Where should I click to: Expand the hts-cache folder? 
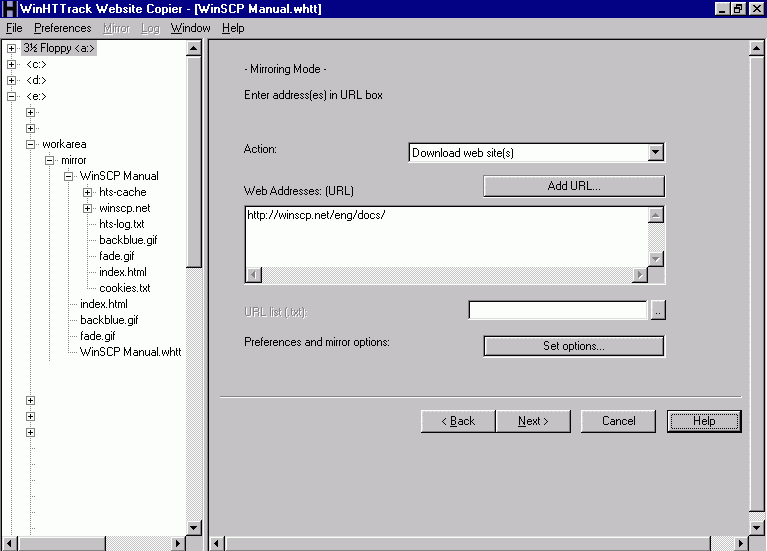click(x=88, y=192)
